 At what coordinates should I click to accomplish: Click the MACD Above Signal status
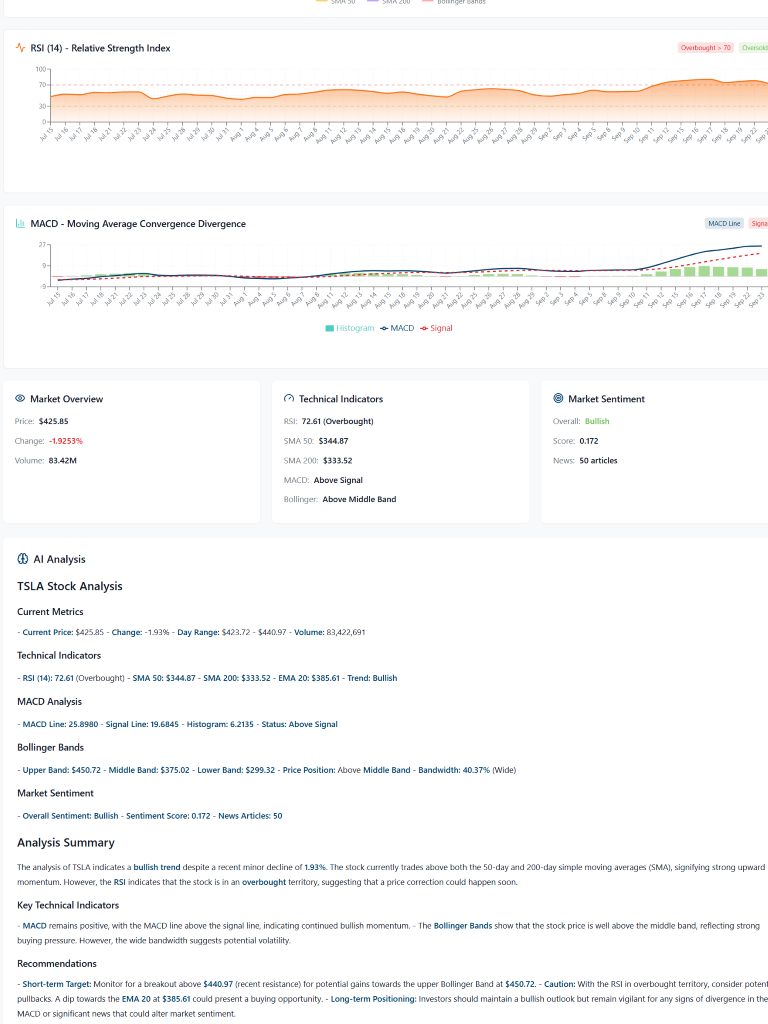click(x=338, y=480)
